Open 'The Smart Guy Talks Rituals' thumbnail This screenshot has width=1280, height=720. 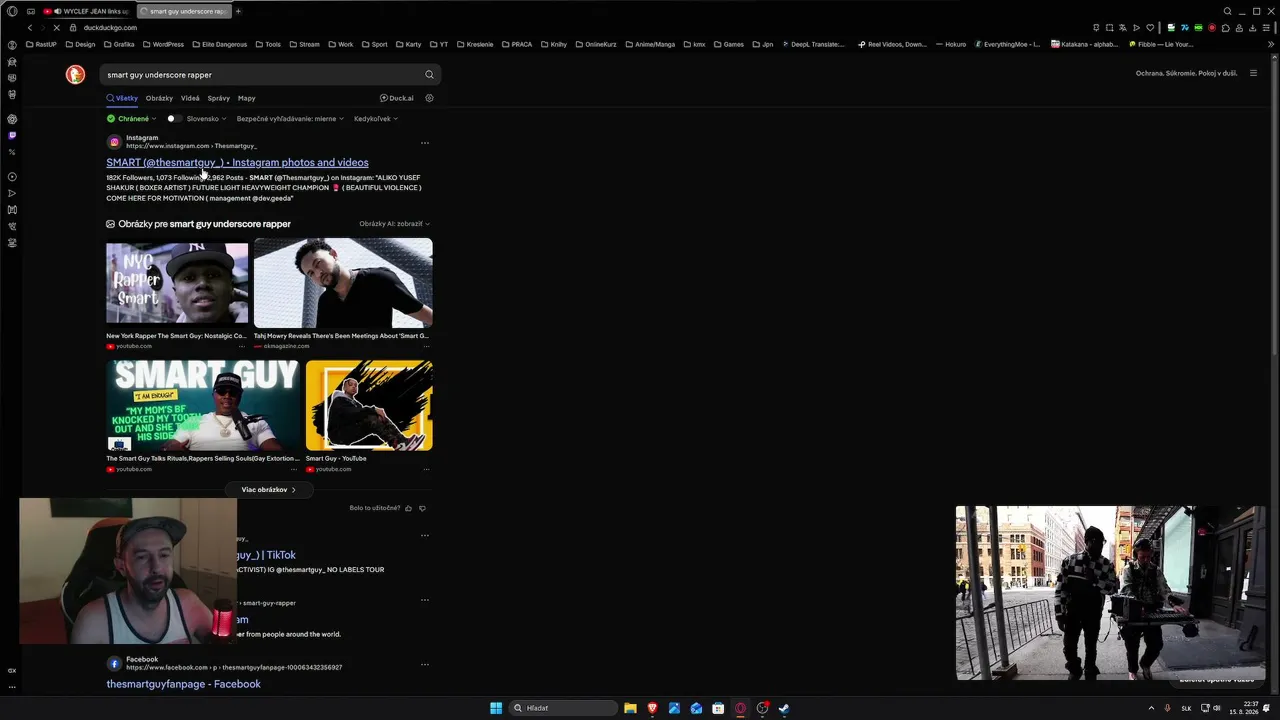pyautogui.click(x=203, y=406)
